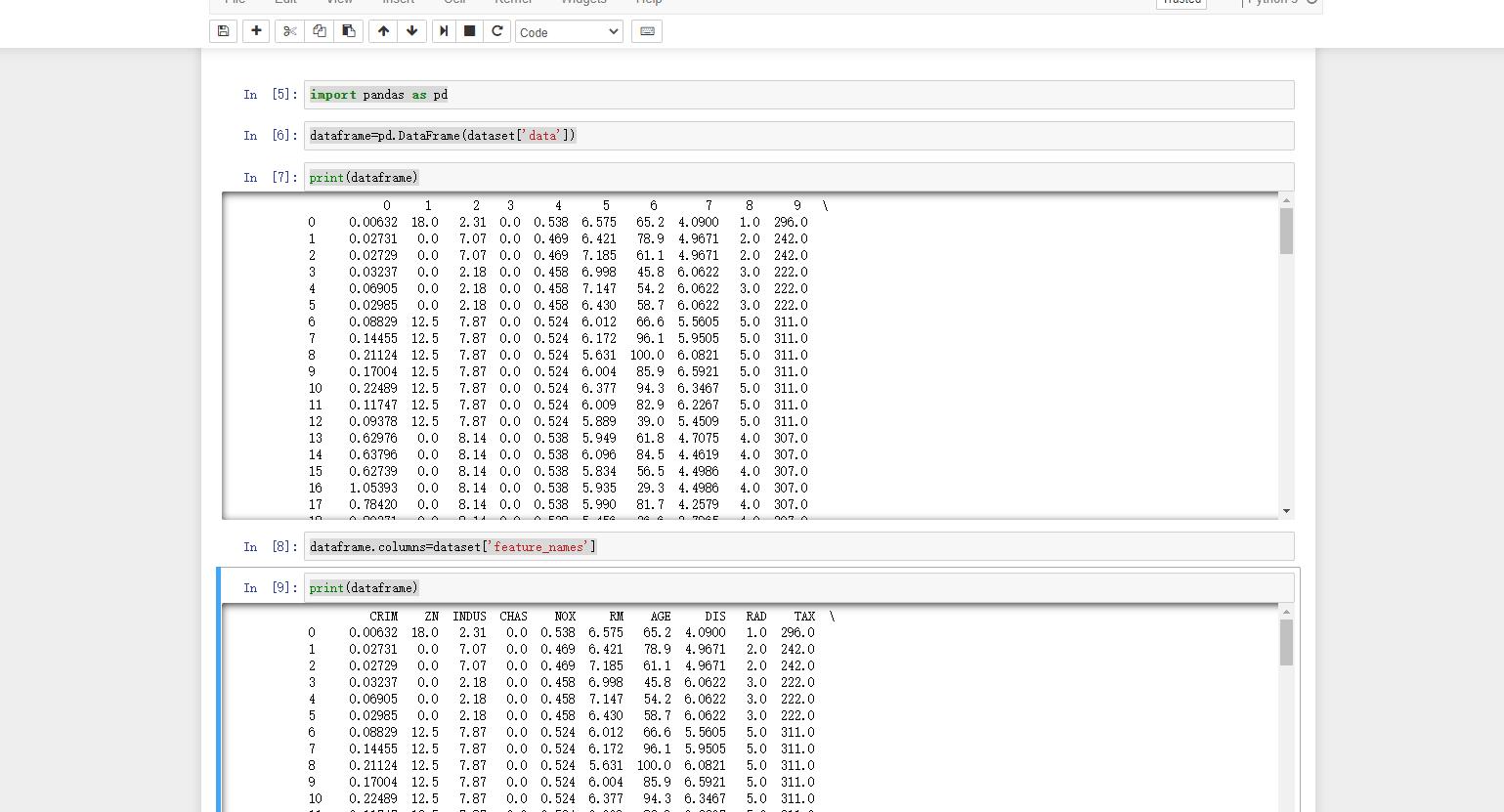The image size is (1504, 812).
Task: Click the RAD column header
Action: [755, 617]
